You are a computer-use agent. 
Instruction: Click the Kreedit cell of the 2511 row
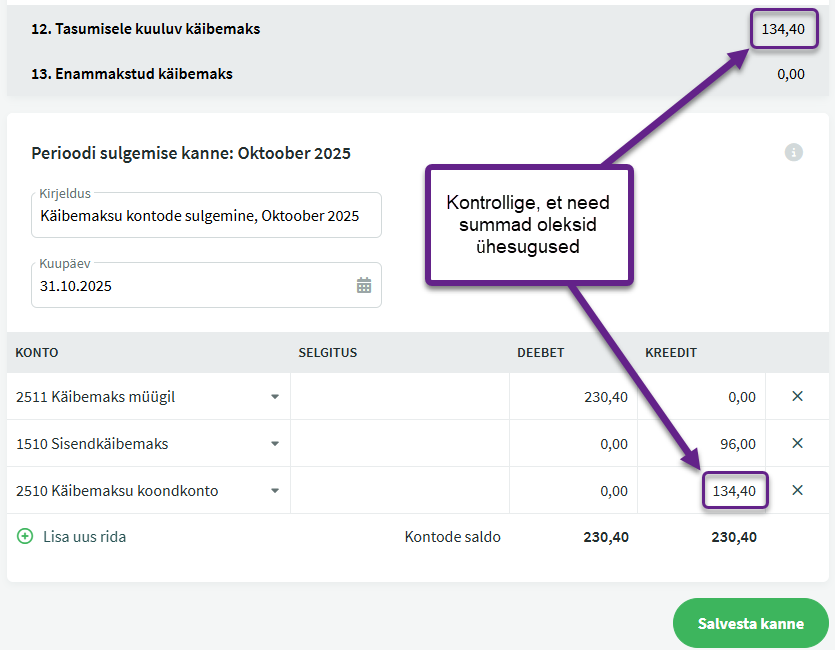pos(702,397)
